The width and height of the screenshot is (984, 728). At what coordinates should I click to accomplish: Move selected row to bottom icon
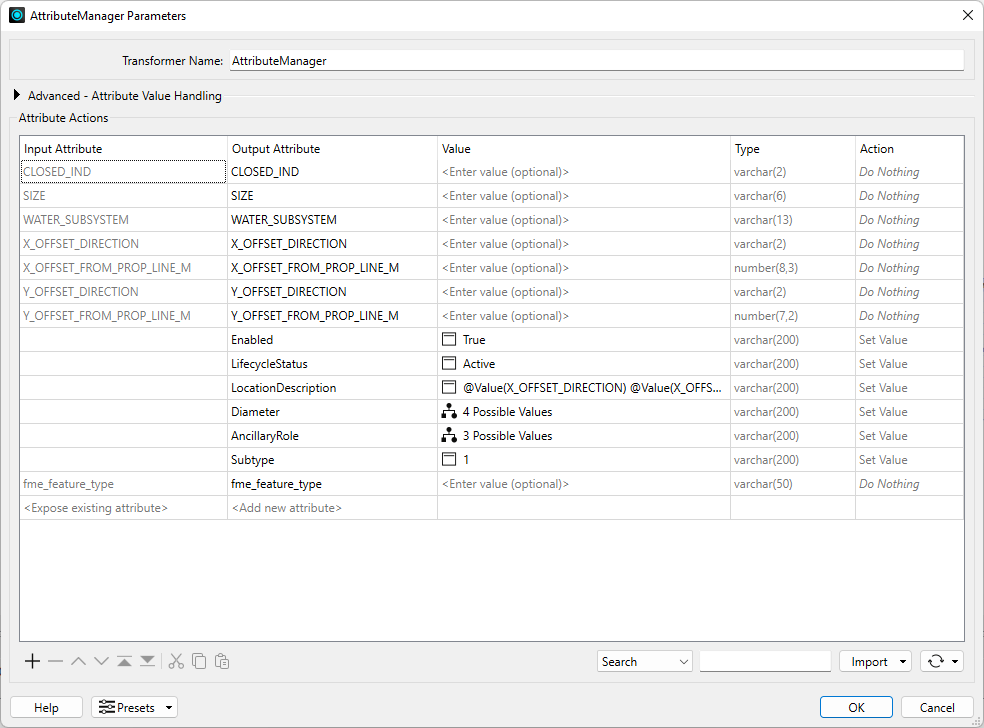point(147,661)
